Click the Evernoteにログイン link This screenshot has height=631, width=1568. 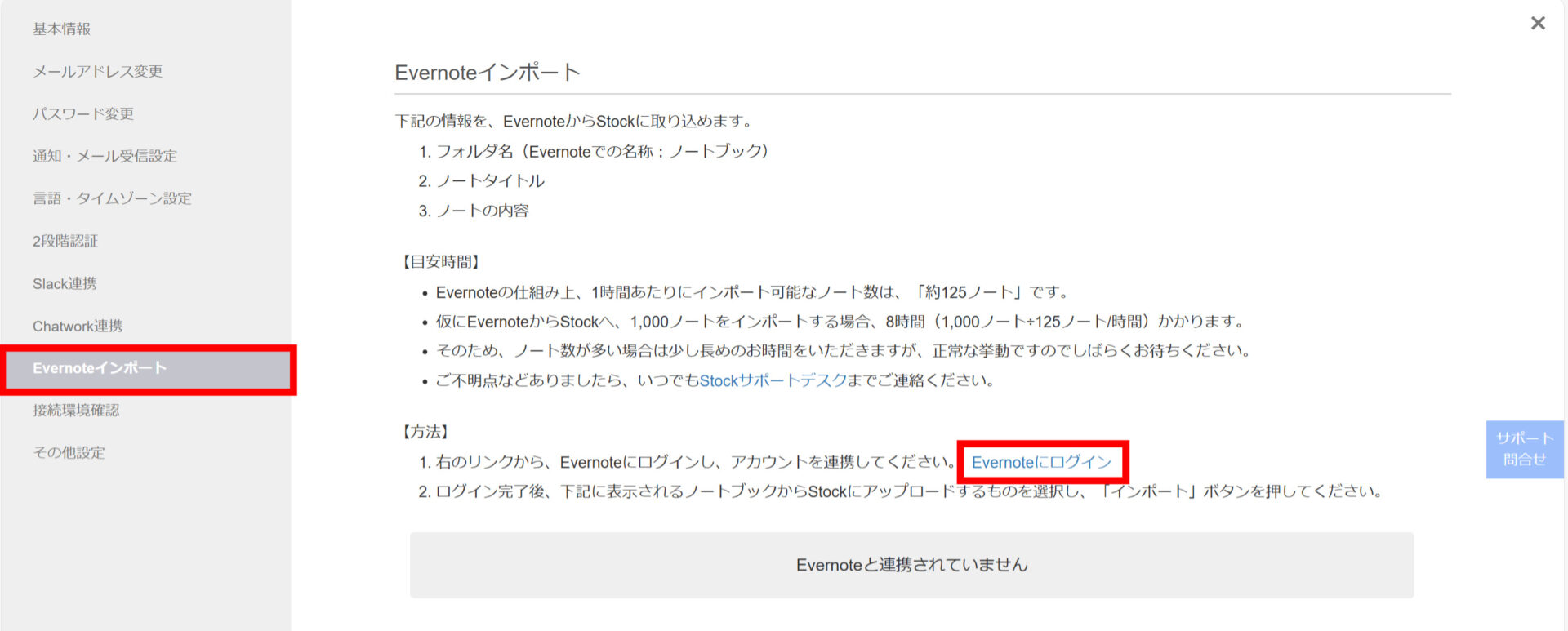tap(1041, 462)
